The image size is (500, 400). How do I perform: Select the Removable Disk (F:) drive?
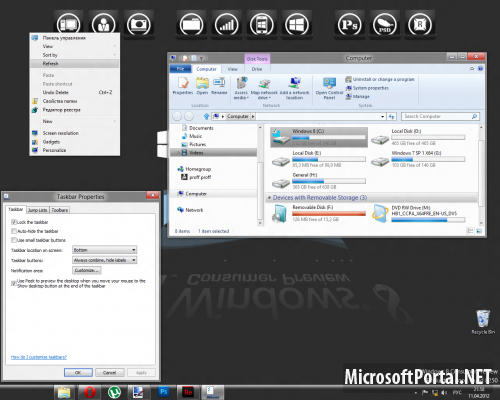click(319, 213)
